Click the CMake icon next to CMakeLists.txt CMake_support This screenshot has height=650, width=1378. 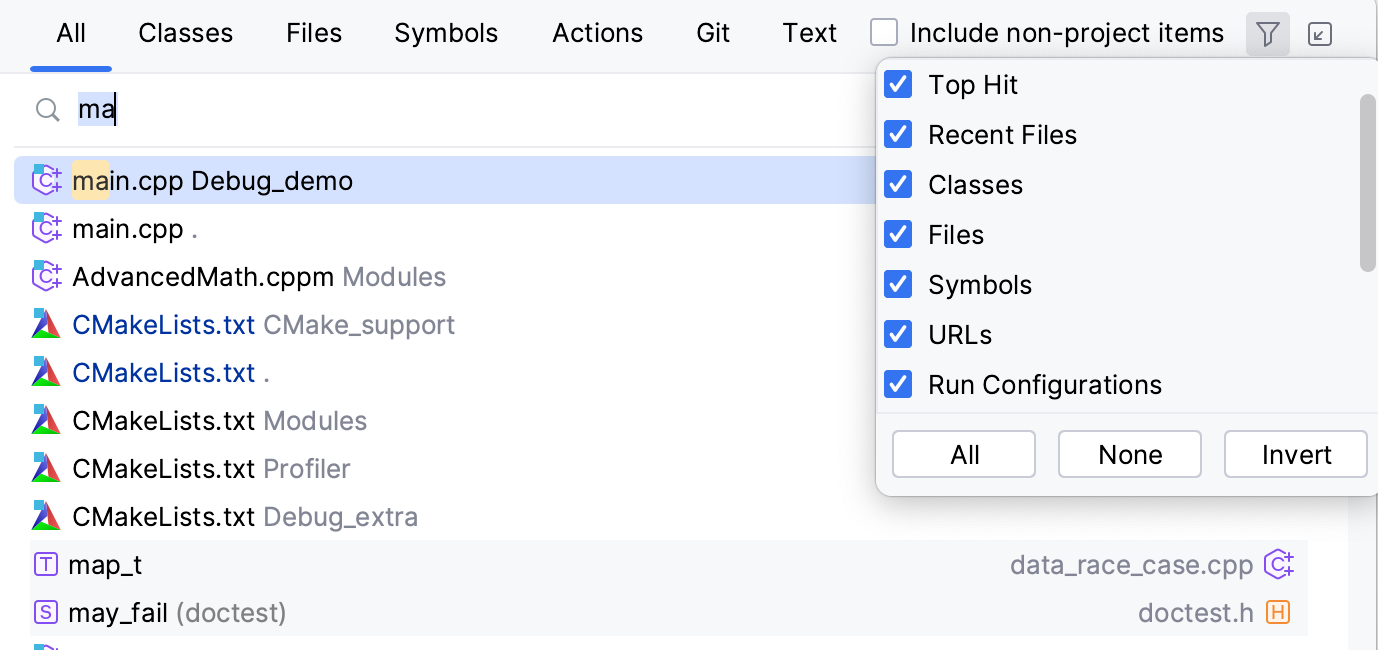[46, 324]
